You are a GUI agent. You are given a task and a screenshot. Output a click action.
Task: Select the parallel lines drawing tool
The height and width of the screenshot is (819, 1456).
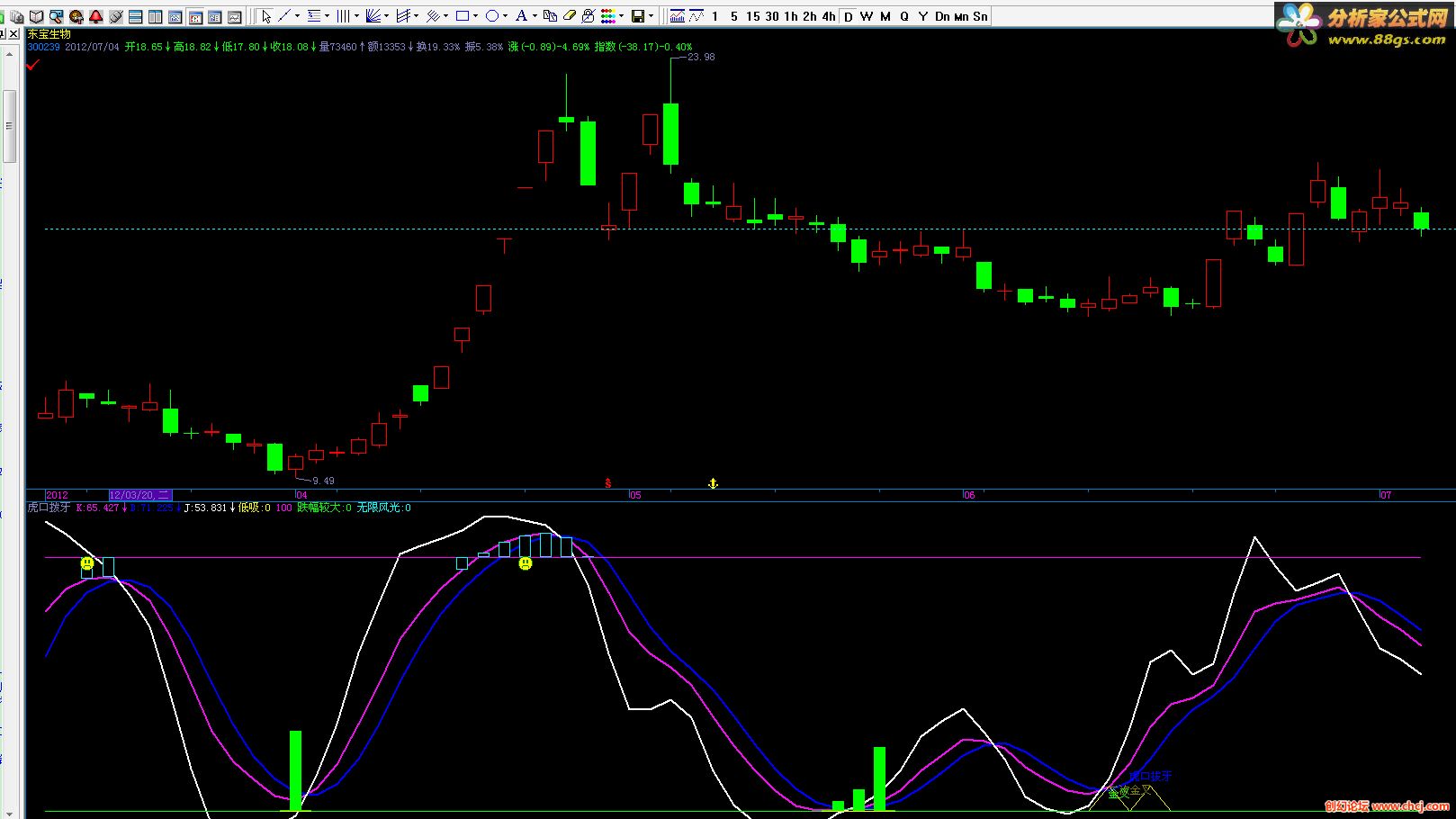(432, 16)
